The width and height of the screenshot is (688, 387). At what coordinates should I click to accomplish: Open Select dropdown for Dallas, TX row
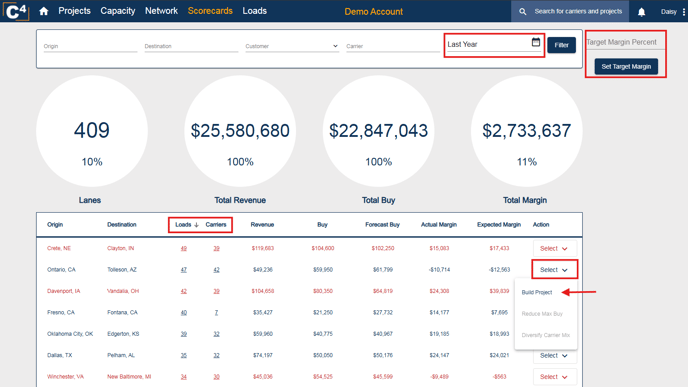555,355
